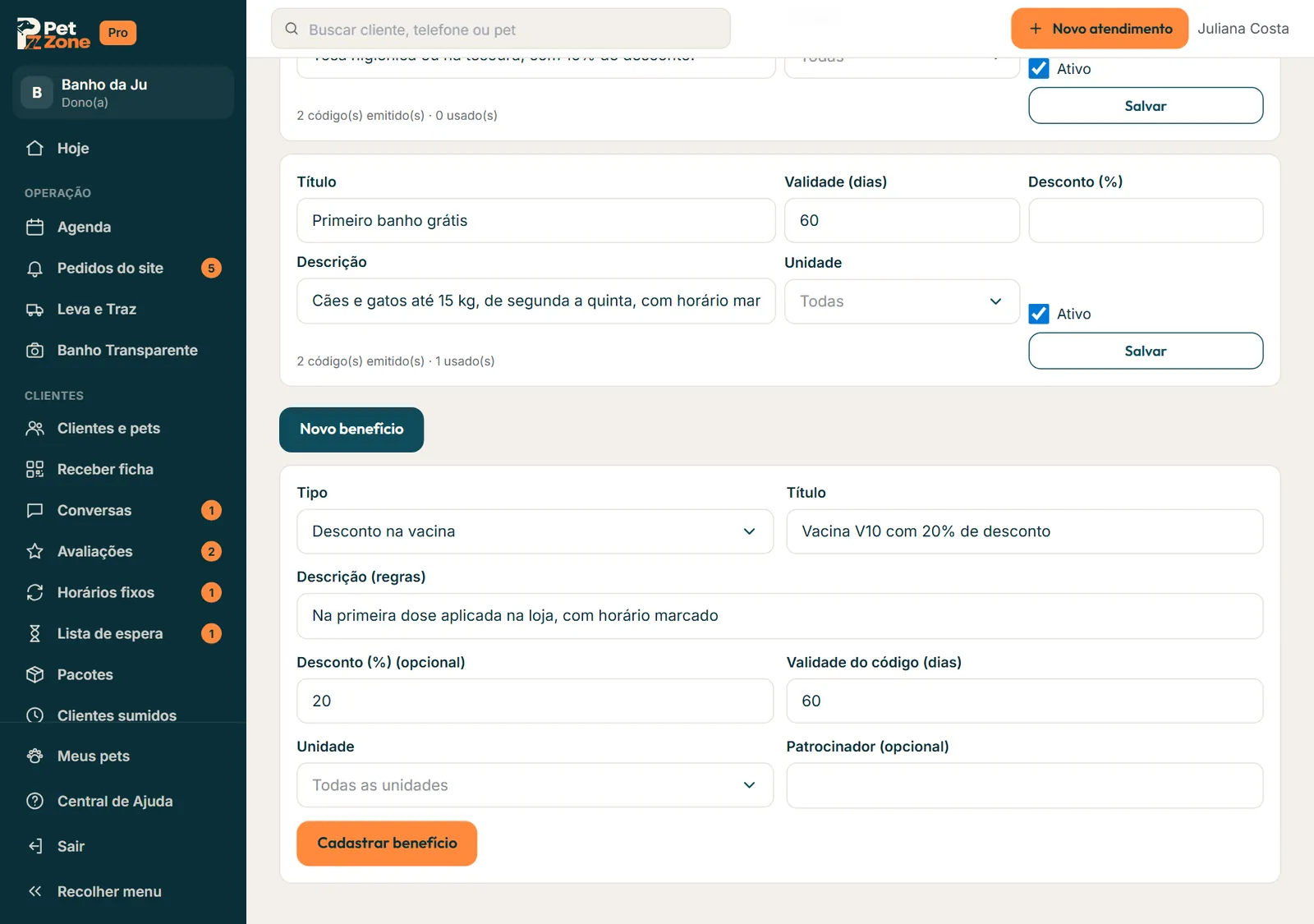Image resolution: width=1314 pixels, height=924 pixels.
Task: Click the Clientes e pets people icon
Action: pyautogui.click(x=34, y=428)
